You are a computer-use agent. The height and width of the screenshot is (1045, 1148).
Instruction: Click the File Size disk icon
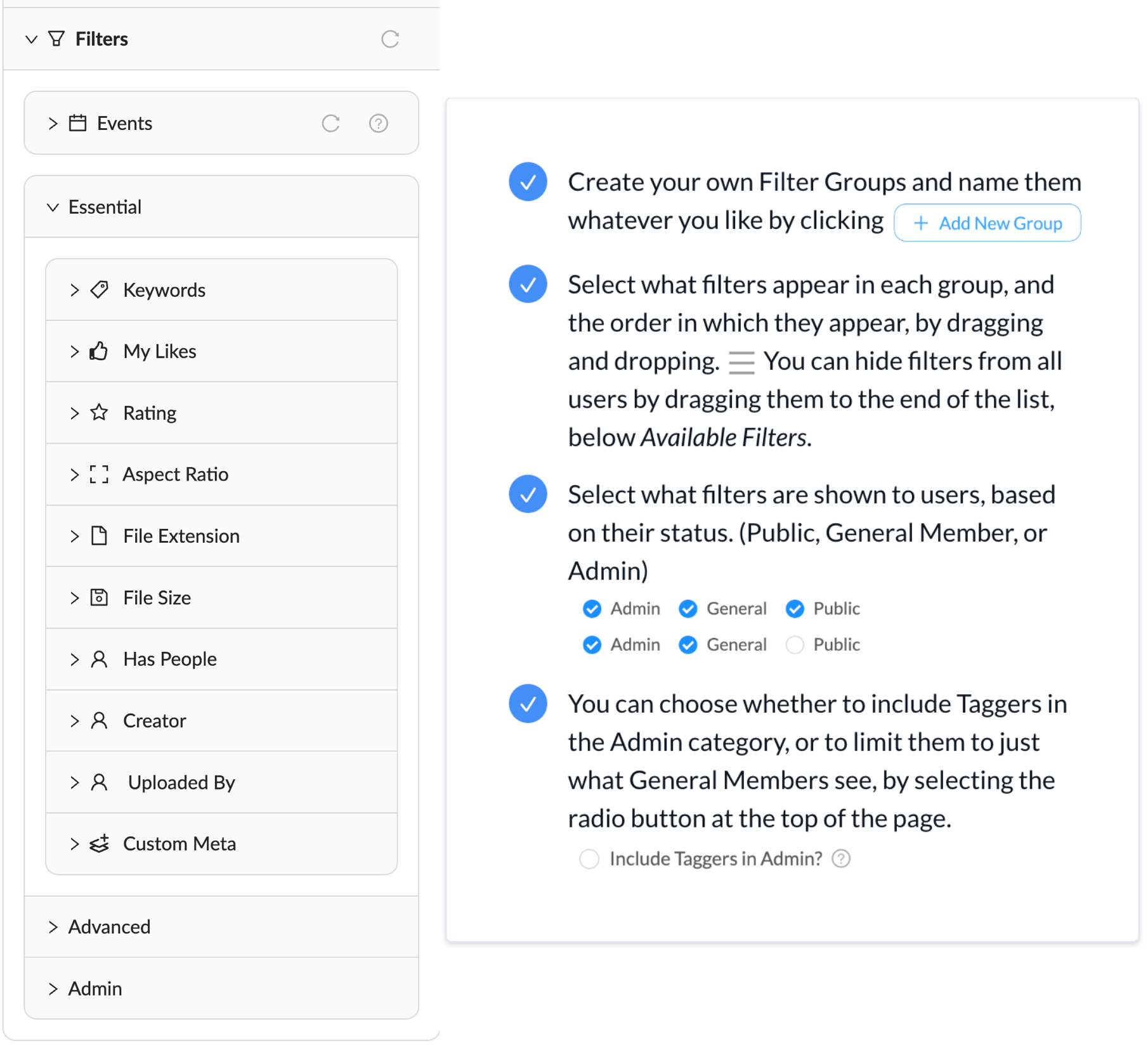99,597
